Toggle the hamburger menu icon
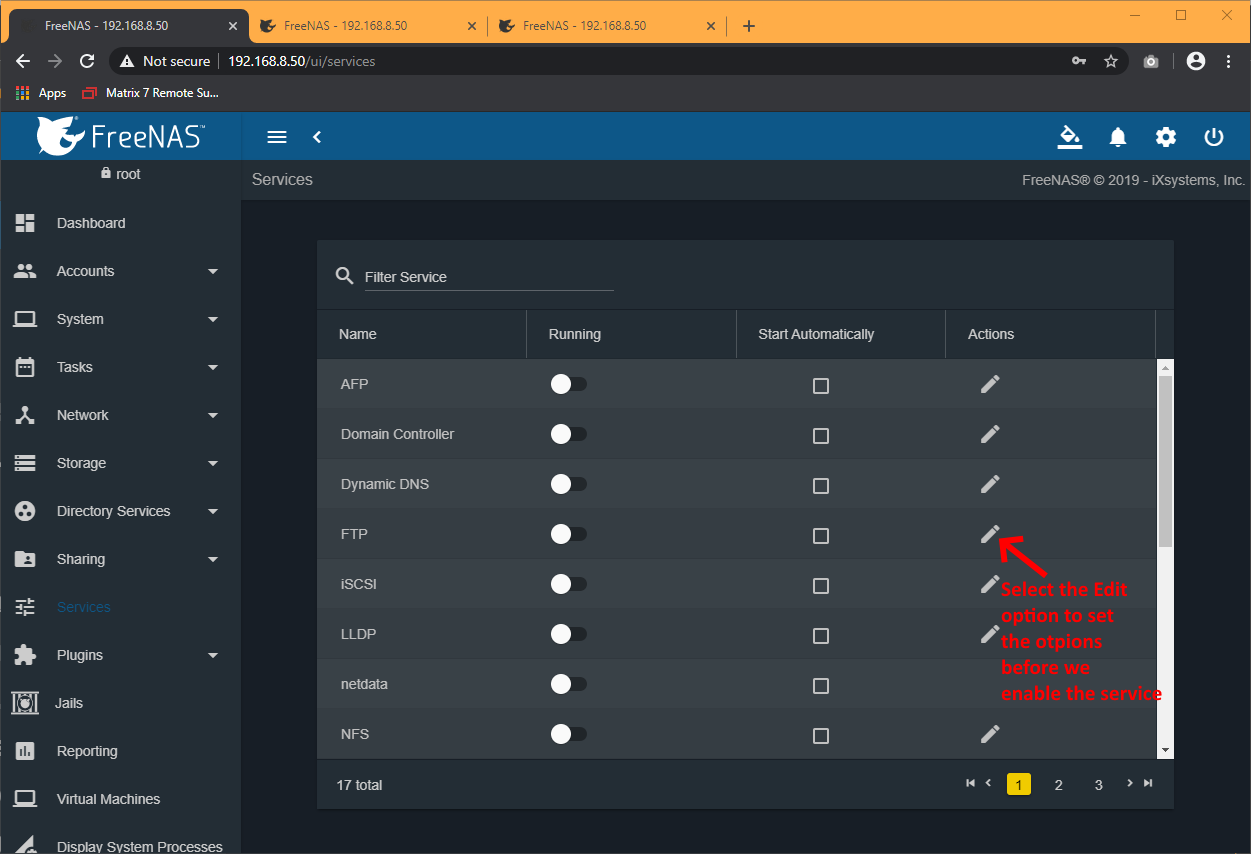Image resolution: width=1251 pixels, height=854 pixels. pyautogui.click(x=278, y=137)
